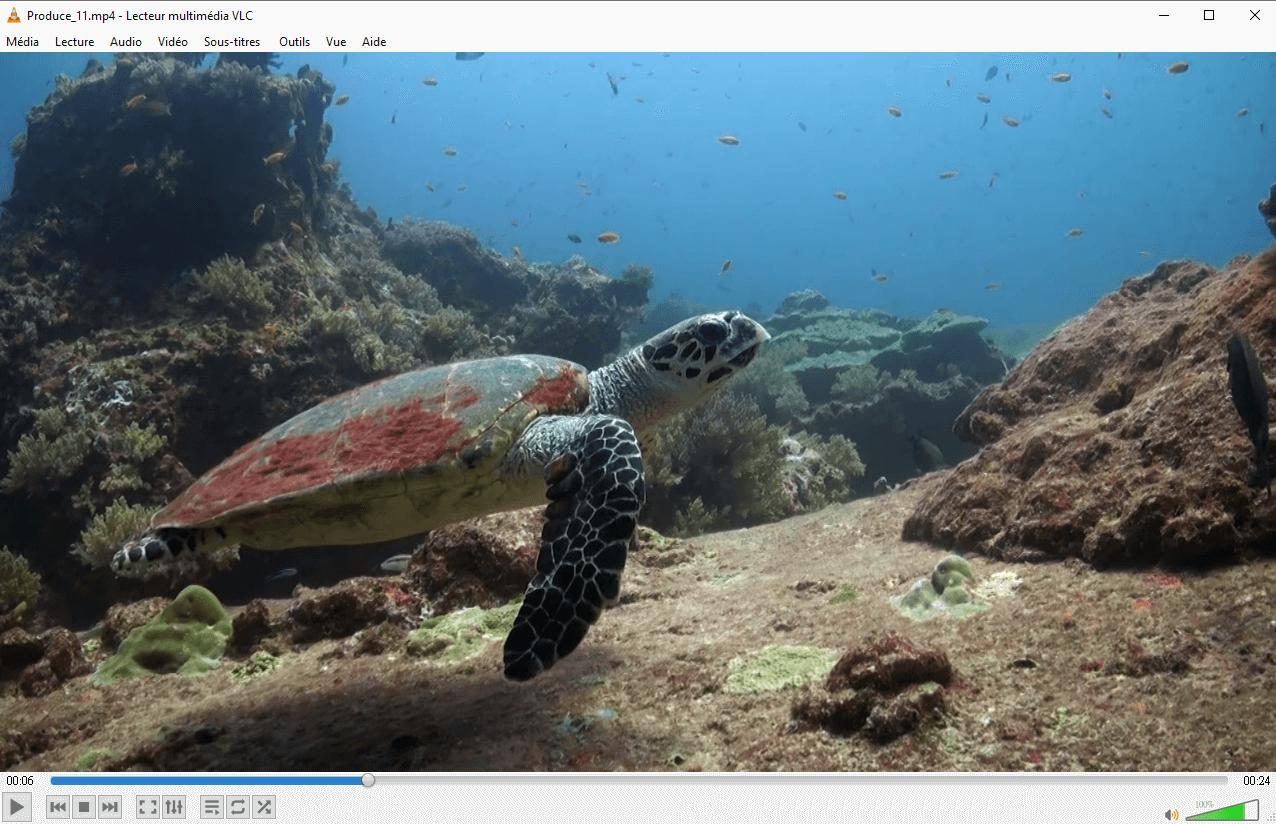Click elapsed time 00:06 label
The width and height of the screenshot is (1276, 824).
tap(20, 781)
